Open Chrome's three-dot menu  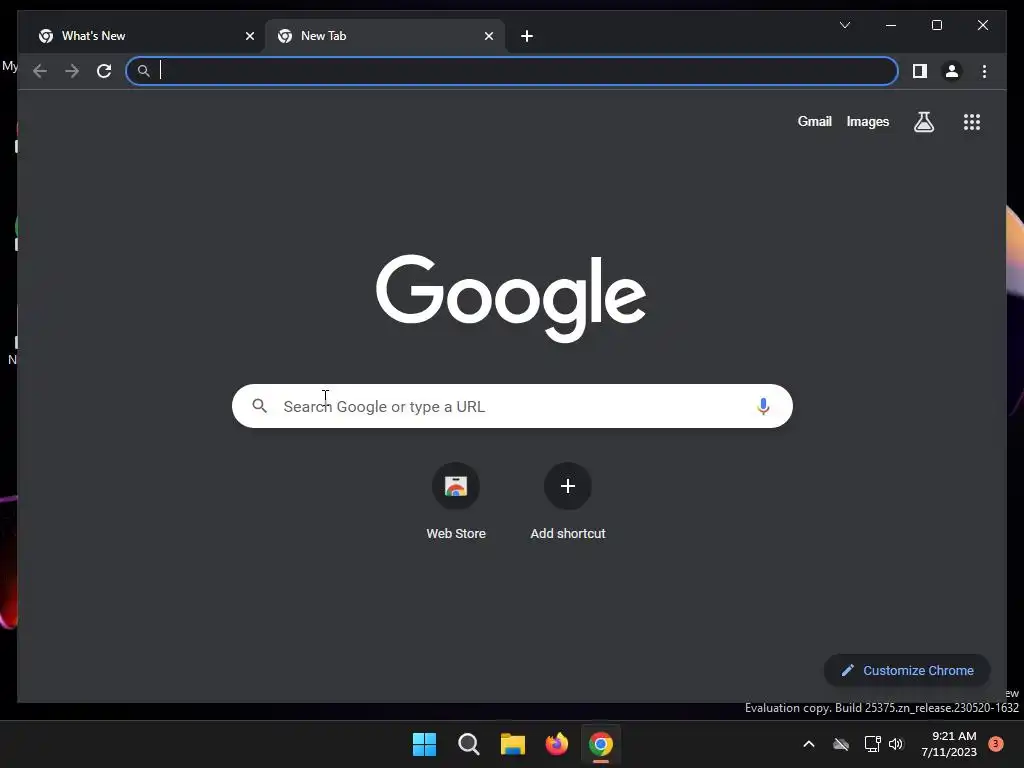[x=984, y=71]
